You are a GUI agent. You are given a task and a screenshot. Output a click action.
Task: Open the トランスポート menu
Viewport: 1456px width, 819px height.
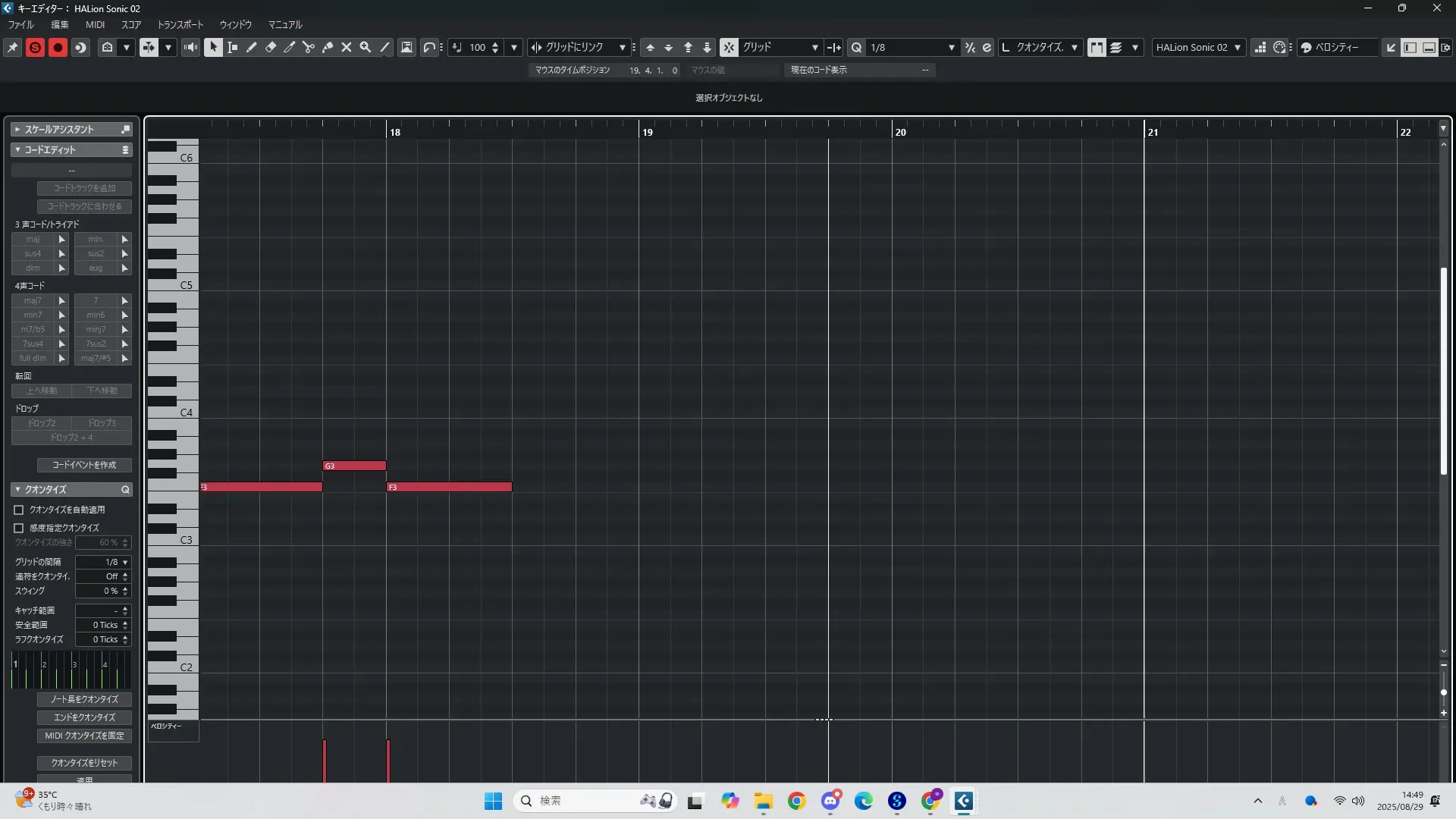(180, 24)
